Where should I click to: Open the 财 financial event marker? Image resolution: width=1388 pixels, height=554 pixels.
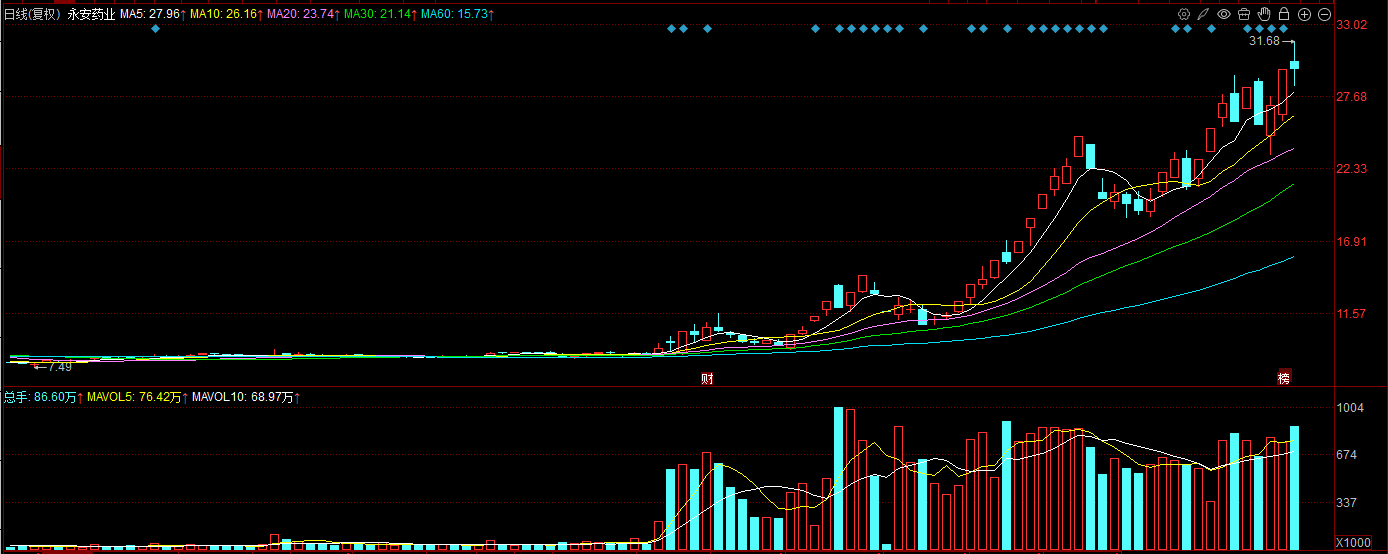pos(706,378)
